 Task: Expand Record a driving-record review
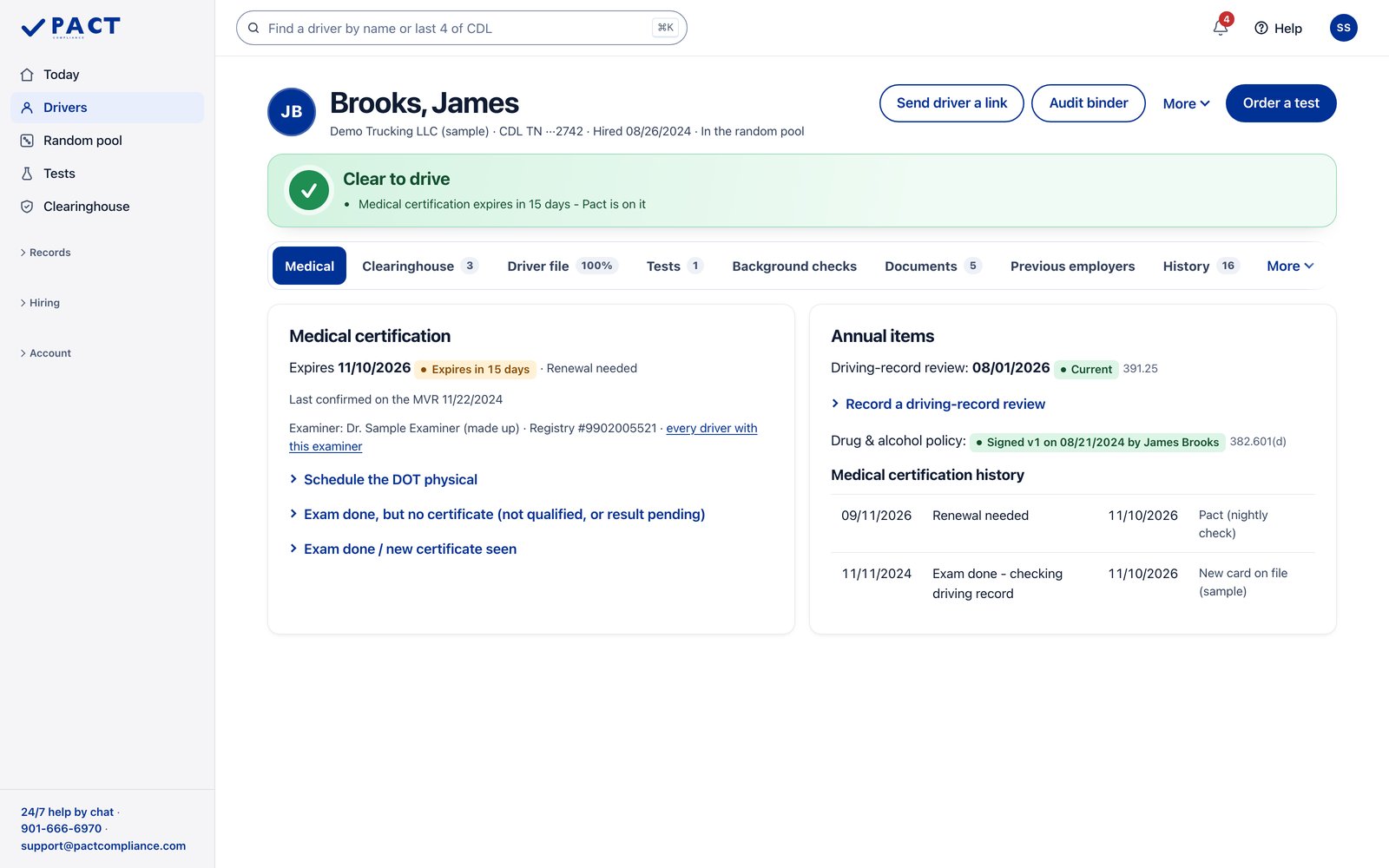point(938,404)
